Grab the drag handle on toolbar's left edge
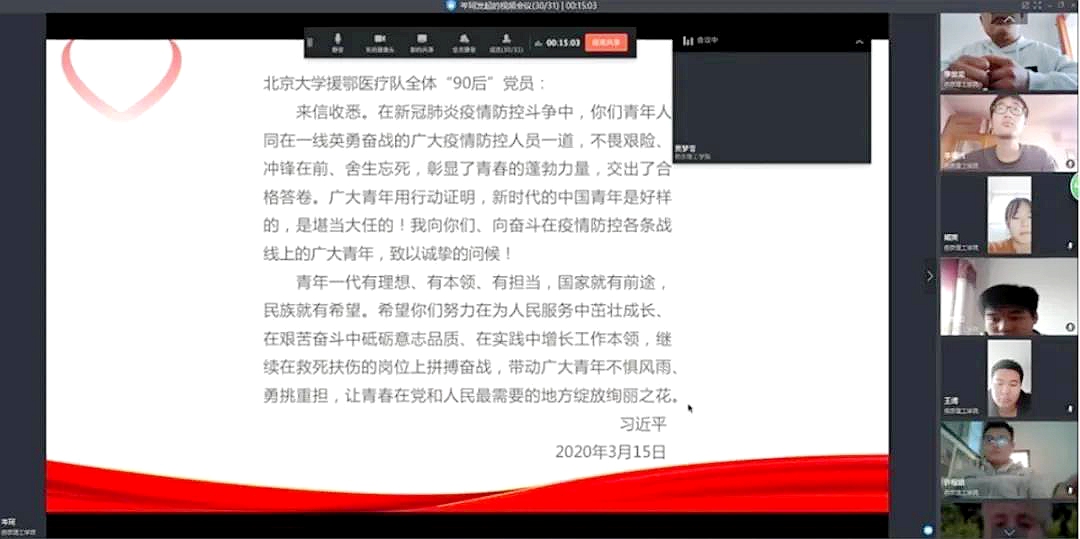This screenshot has height=539, width=1080. [x=310, y=42]
